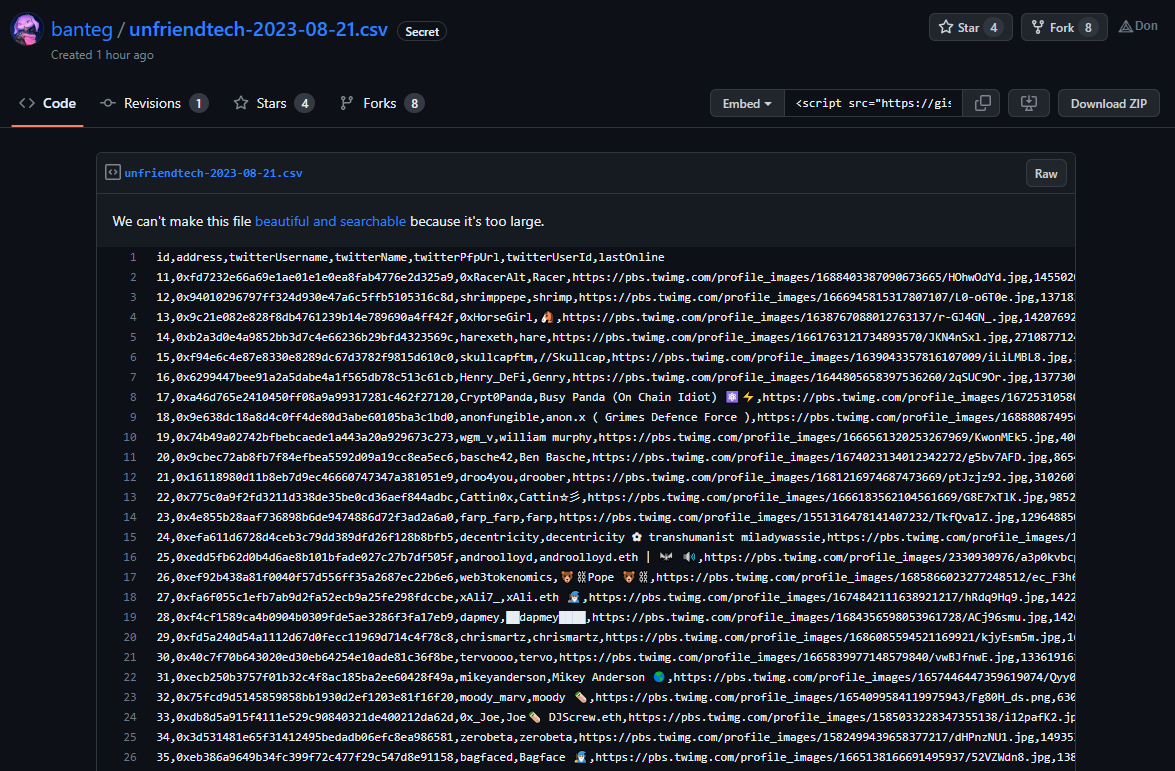View the star count of 4 beside Star
1175x771 pixels.
[x=994, y=28]
